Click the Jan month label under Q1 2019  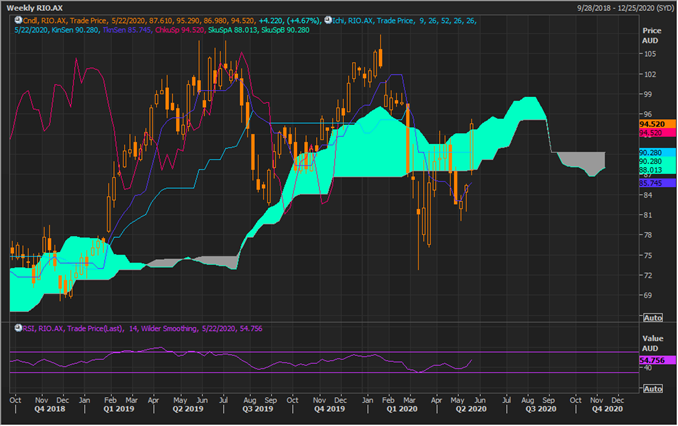click(x=84, y=400)
